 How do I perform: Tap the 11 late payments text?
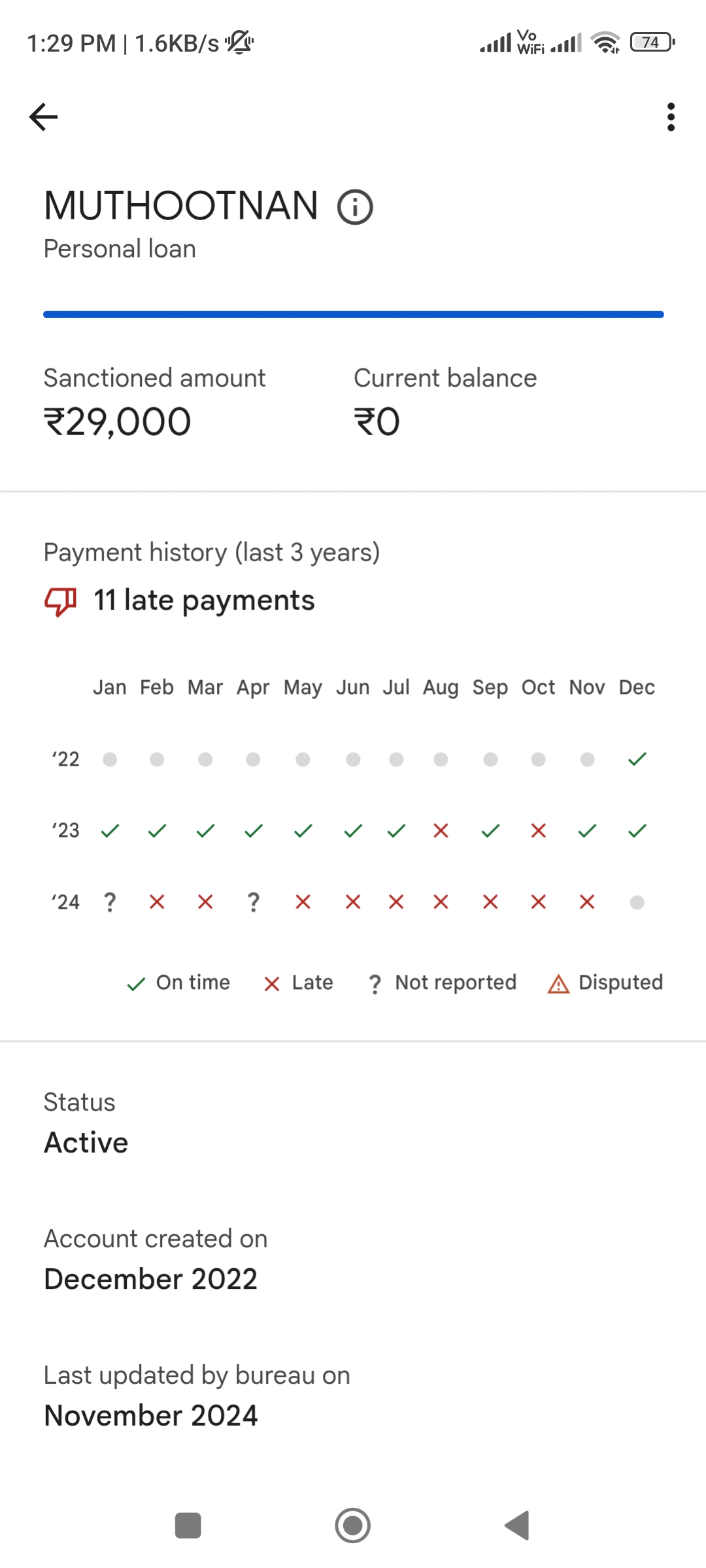click(204, 600)
